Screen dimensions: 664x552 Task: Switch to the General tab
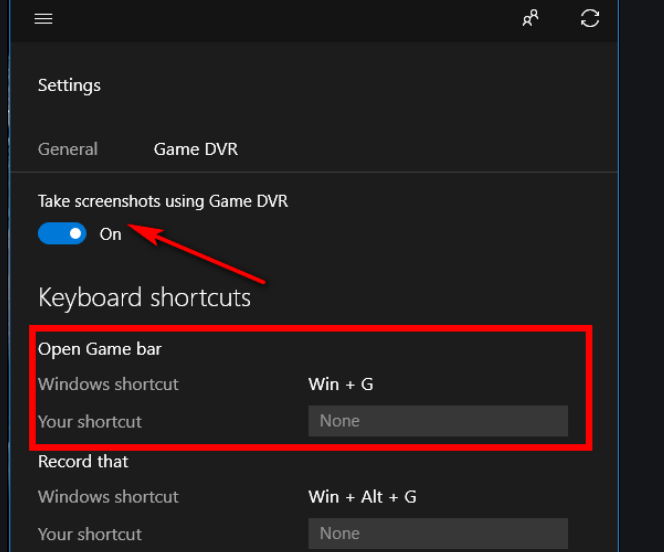pos(68,149)
